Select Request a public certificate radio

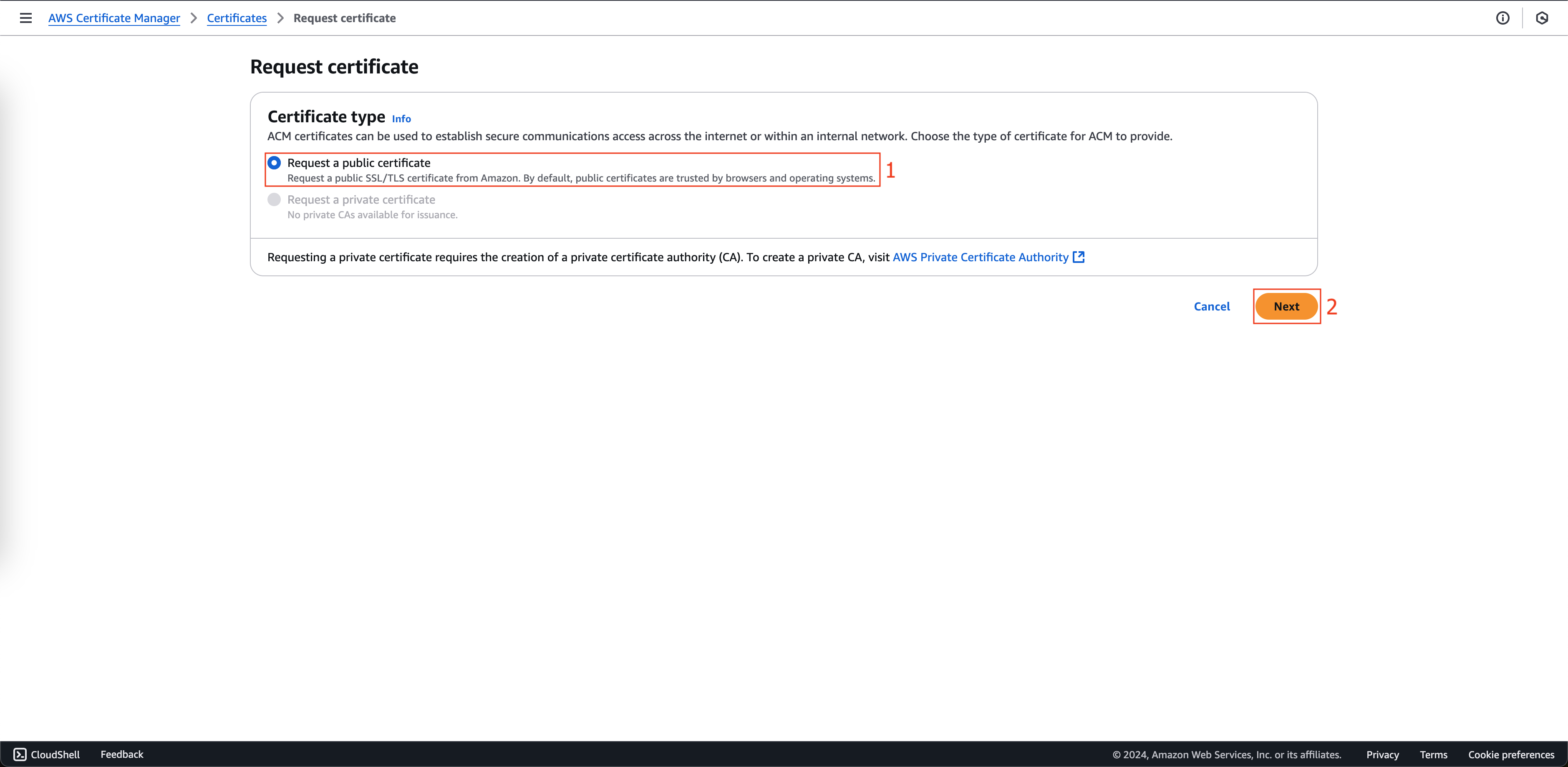click(274, 162)
